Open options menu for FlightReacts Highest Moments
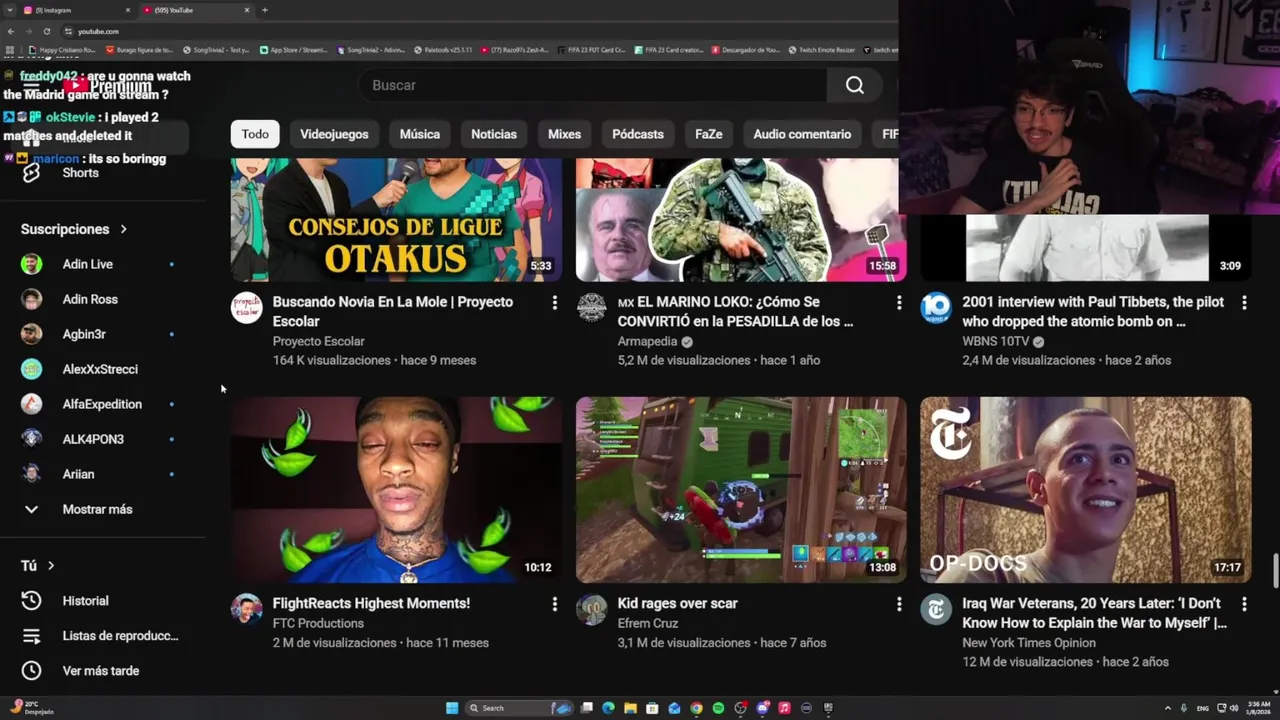This screenshot has height=720, width=1280. point(554,604)
